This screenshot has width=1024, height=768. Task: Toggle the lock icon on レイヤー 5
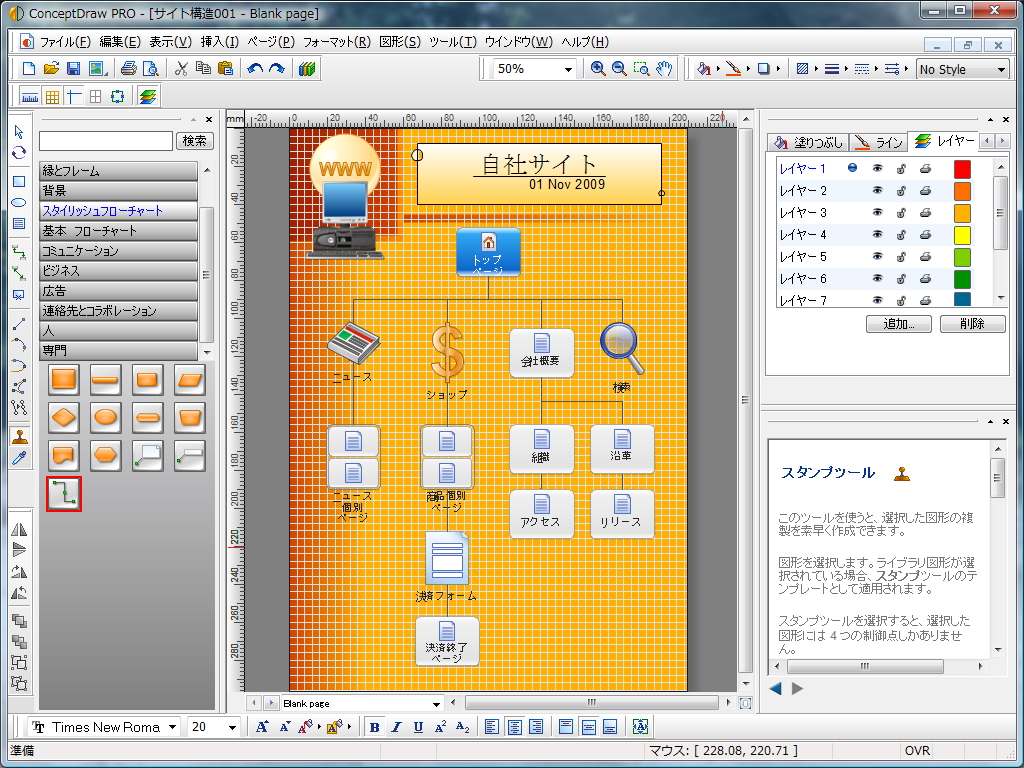(x=901, y=256)
